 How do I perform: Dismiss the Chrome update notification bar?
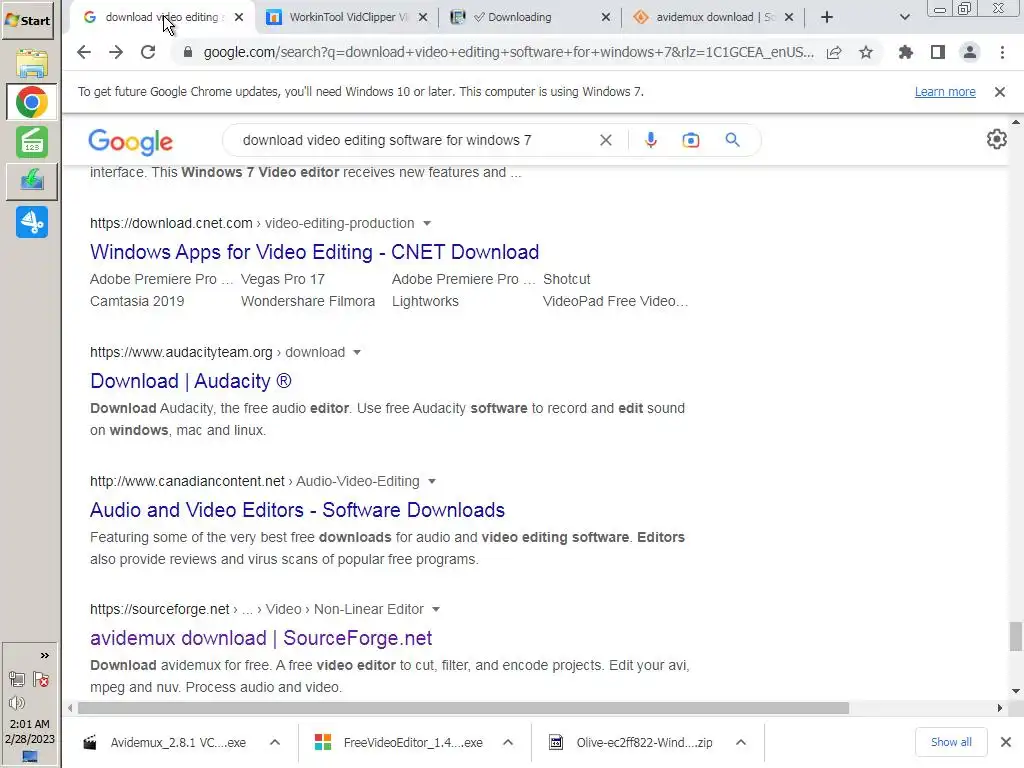click(x=1000, y=91)
